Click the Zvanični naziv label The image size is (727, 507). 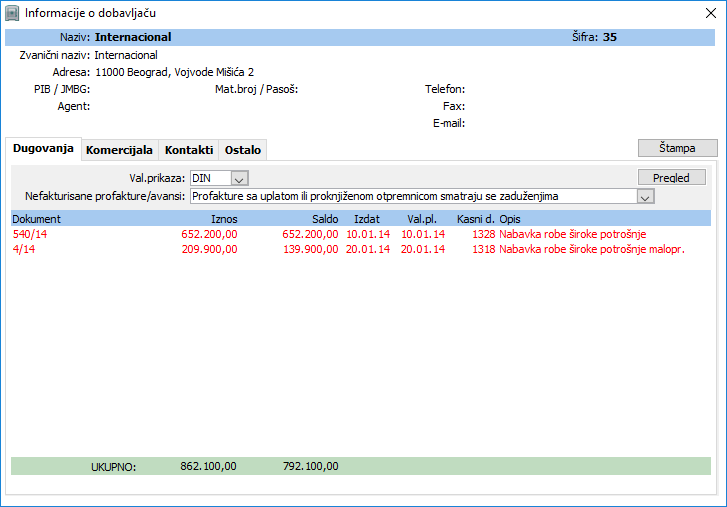[x=55, y=55]
